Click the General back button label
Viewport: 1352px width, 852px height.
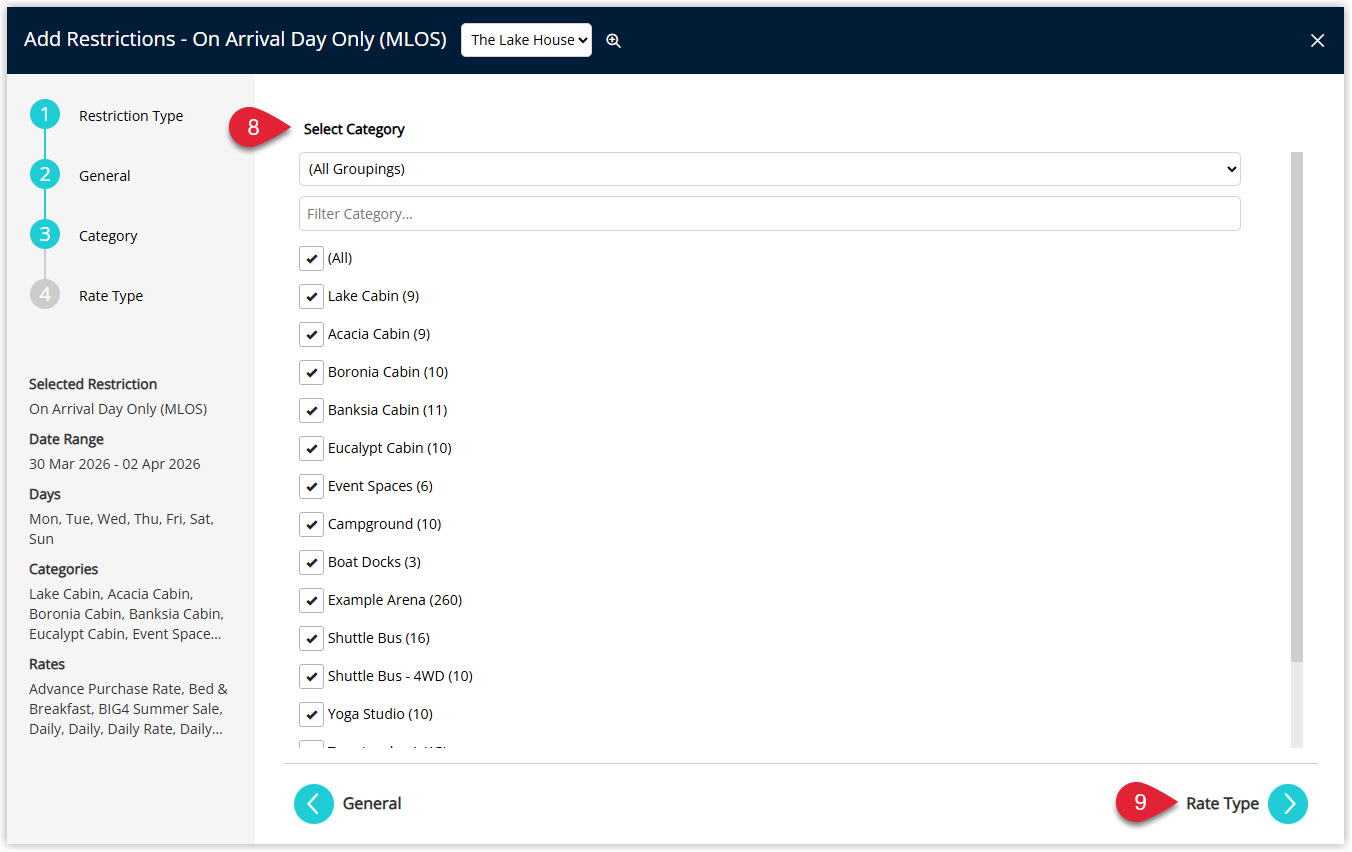[x=372, y=804]
